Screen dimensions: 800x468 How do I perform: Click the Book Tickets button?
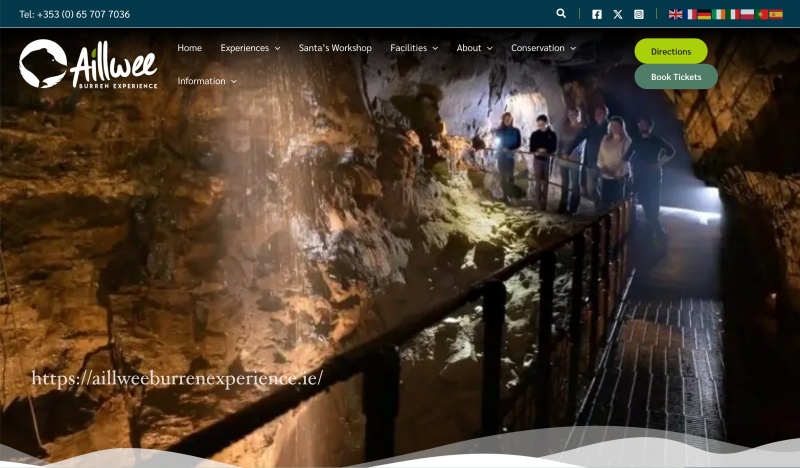coord(676,77)
